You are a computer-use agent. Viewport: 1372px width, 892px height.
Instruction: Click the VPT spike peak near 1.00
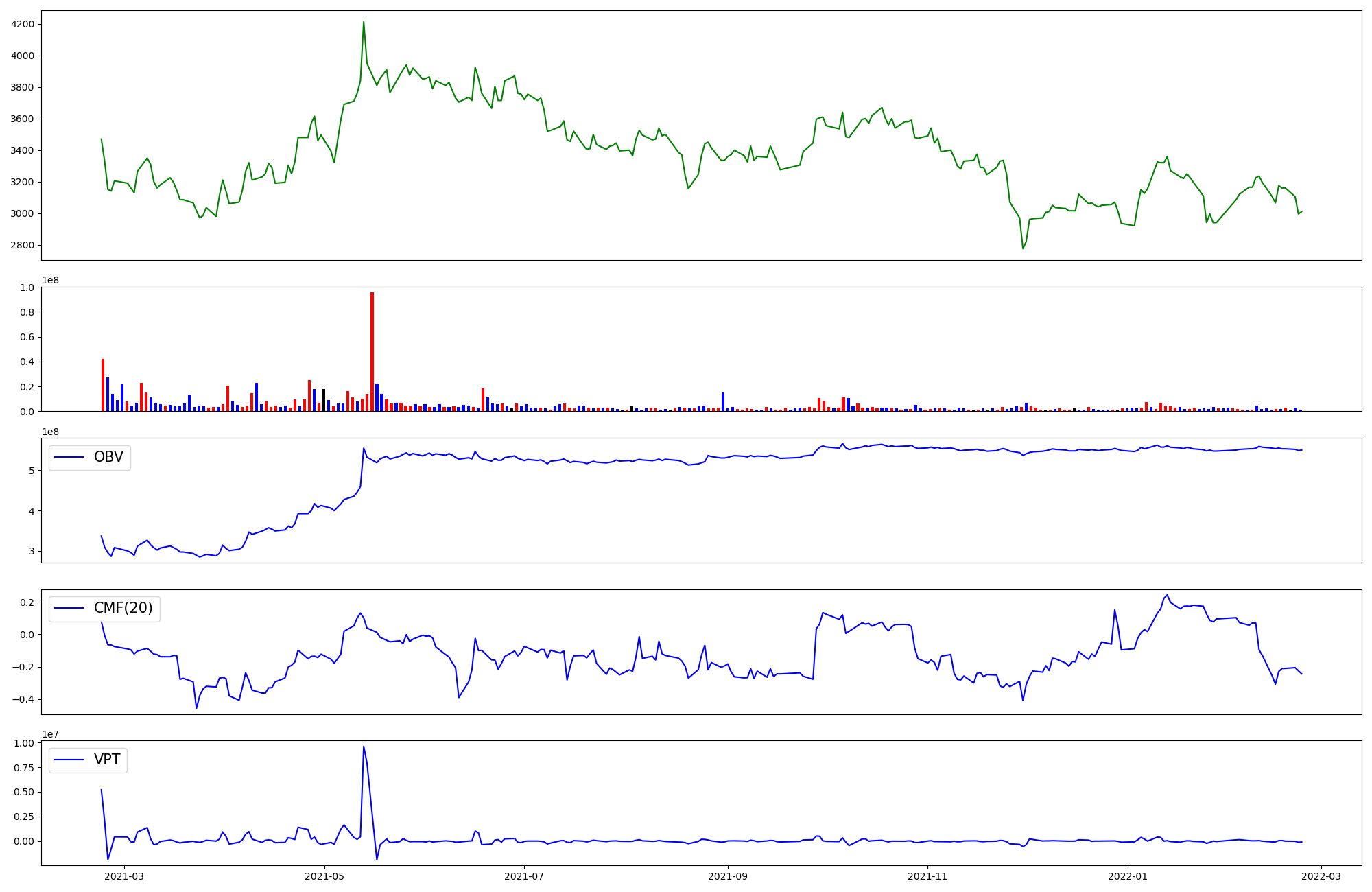(x=364, y=747)
